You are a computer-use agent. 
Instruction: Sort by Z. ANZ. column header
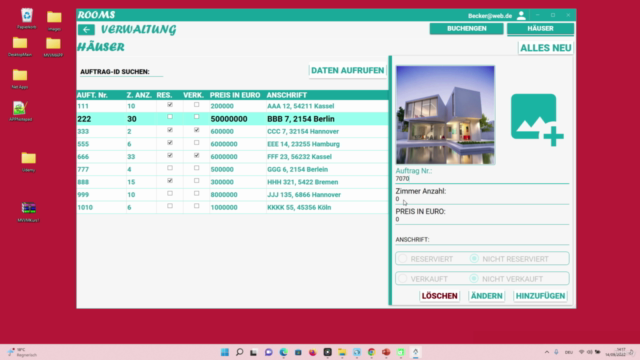(x=139, y=95)
